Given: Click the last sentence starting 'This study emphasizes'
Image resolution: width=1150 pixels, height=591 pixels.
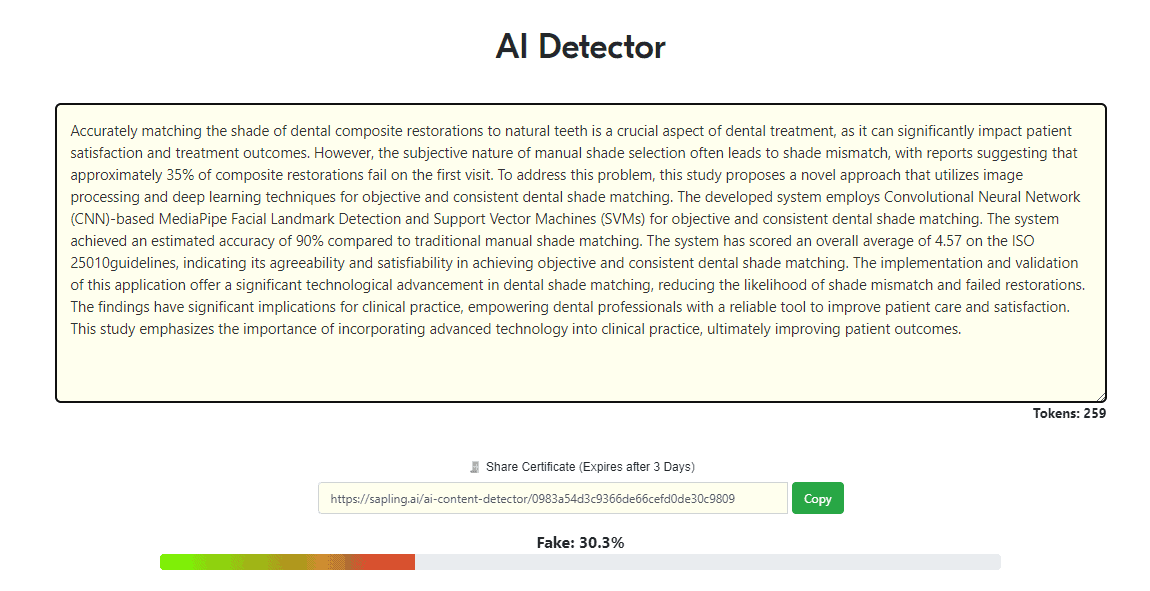Looking at the screenshot, I should [516, 329].
